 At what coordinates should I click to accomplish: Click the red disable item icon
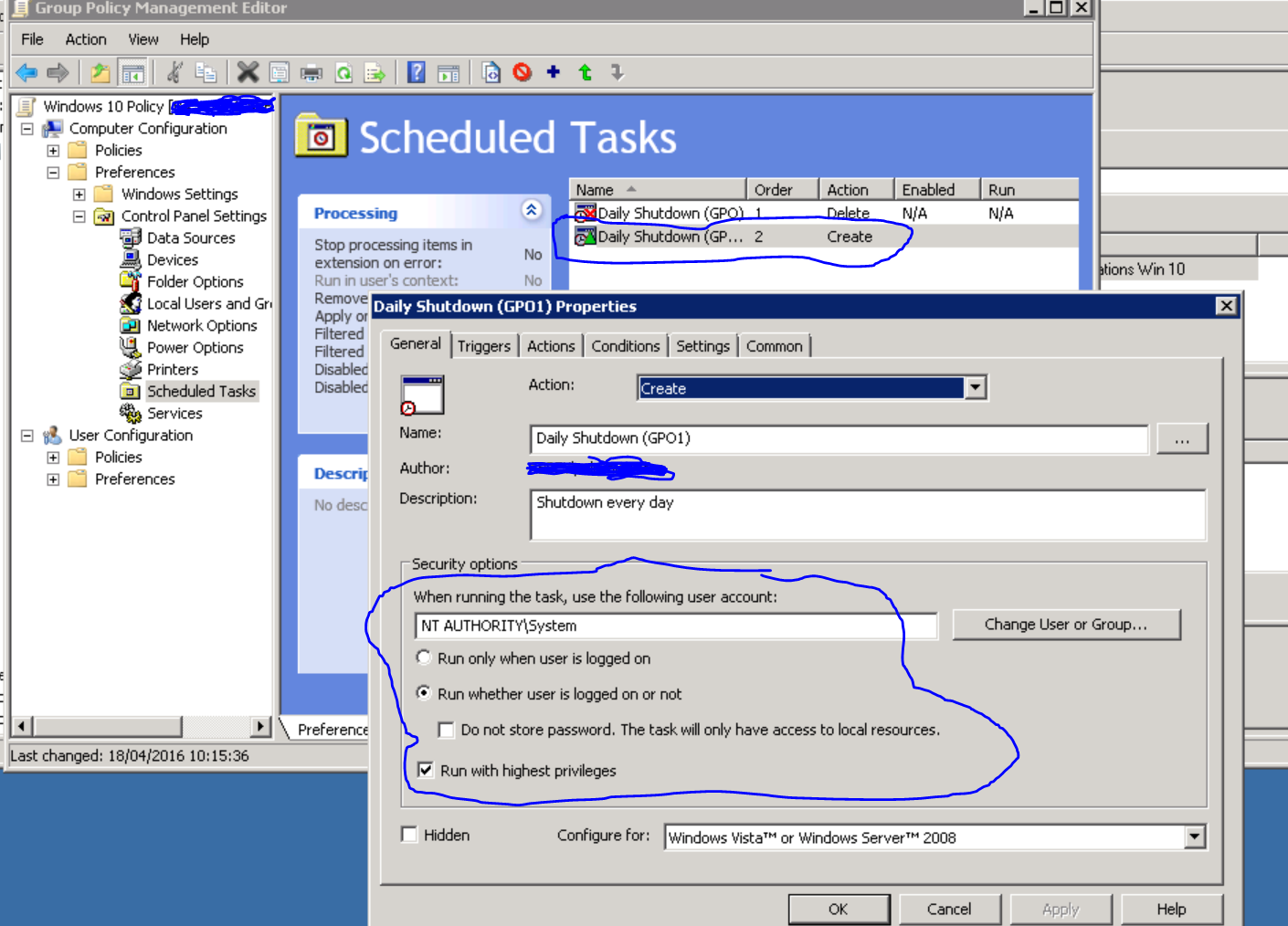[523, 72]
